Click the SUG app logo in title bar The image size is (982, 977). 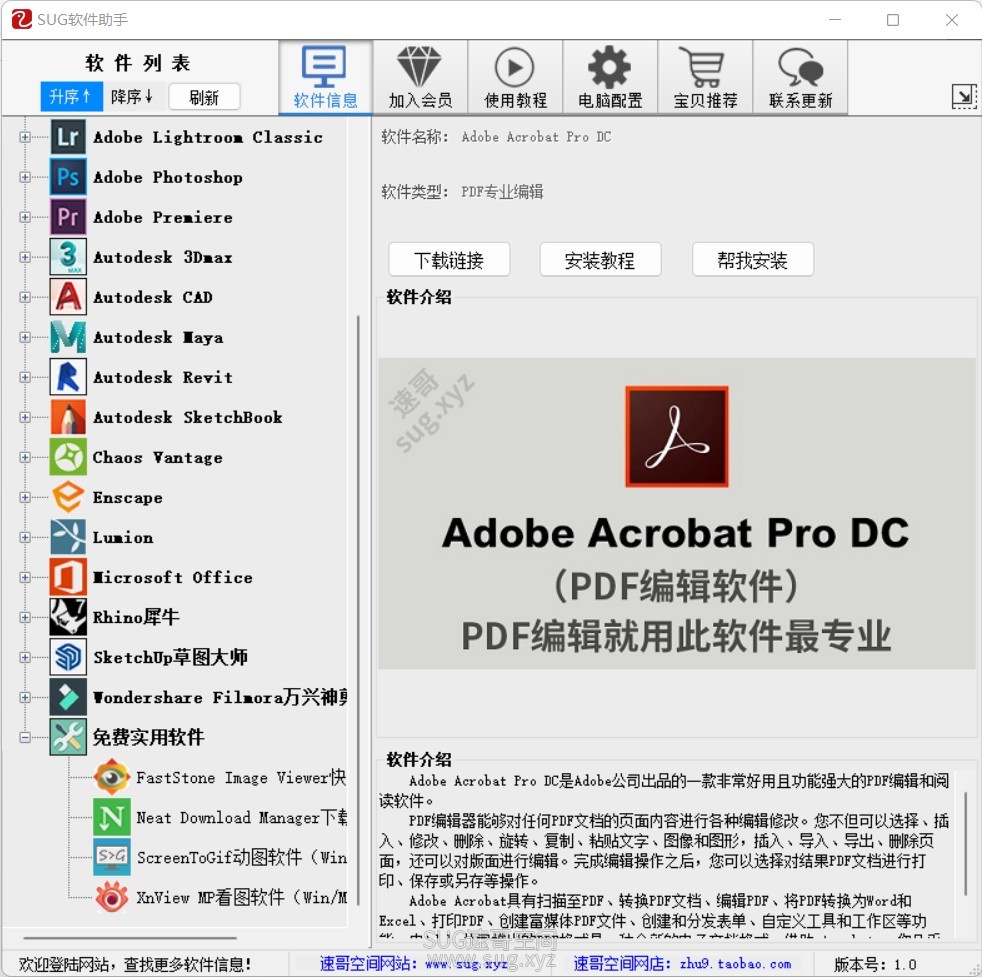pyautogui.click(x=21, y=19)
